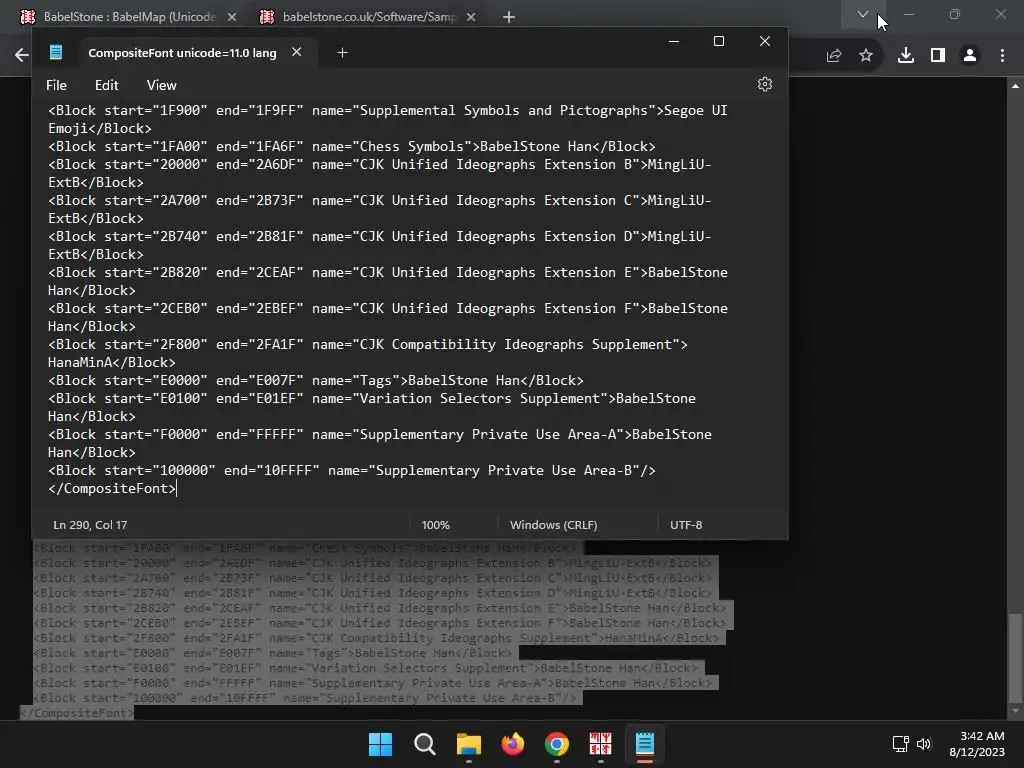
Task: Select the CompositeFont unicode=11.0 tab
Action: 182,53
